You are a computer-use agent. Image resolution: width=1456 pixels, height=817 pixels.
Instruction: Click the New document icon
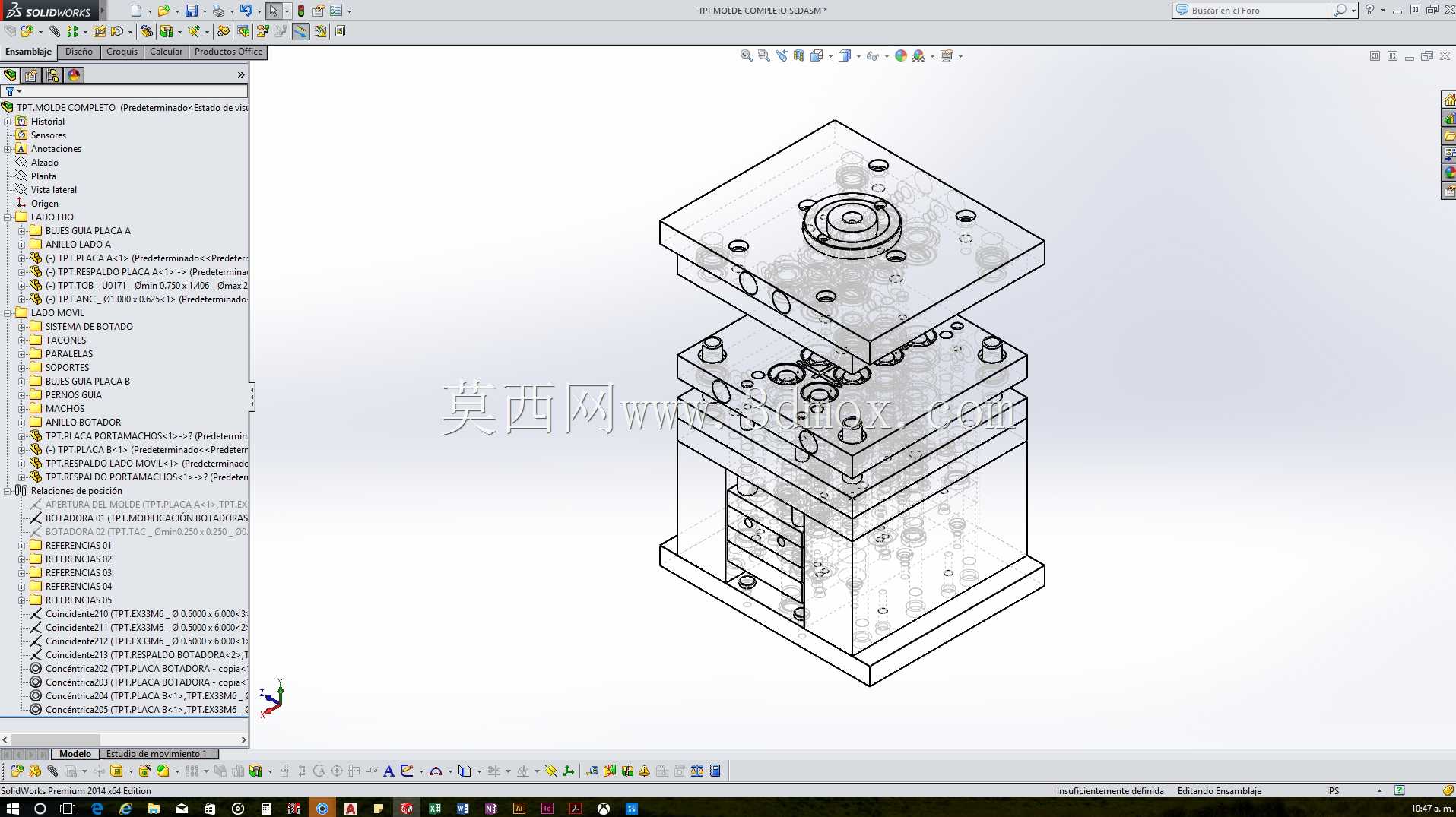(136, 11)
